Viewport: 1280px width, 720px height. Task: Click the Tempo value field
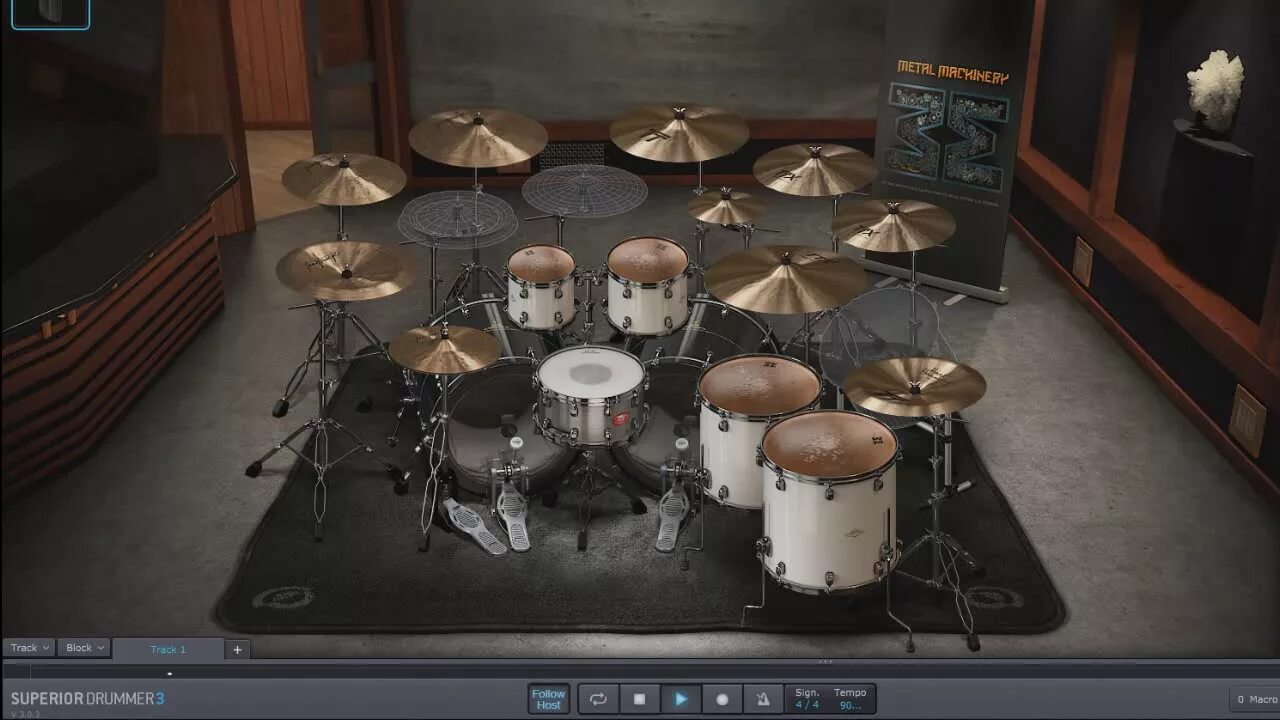coord(850,699)
